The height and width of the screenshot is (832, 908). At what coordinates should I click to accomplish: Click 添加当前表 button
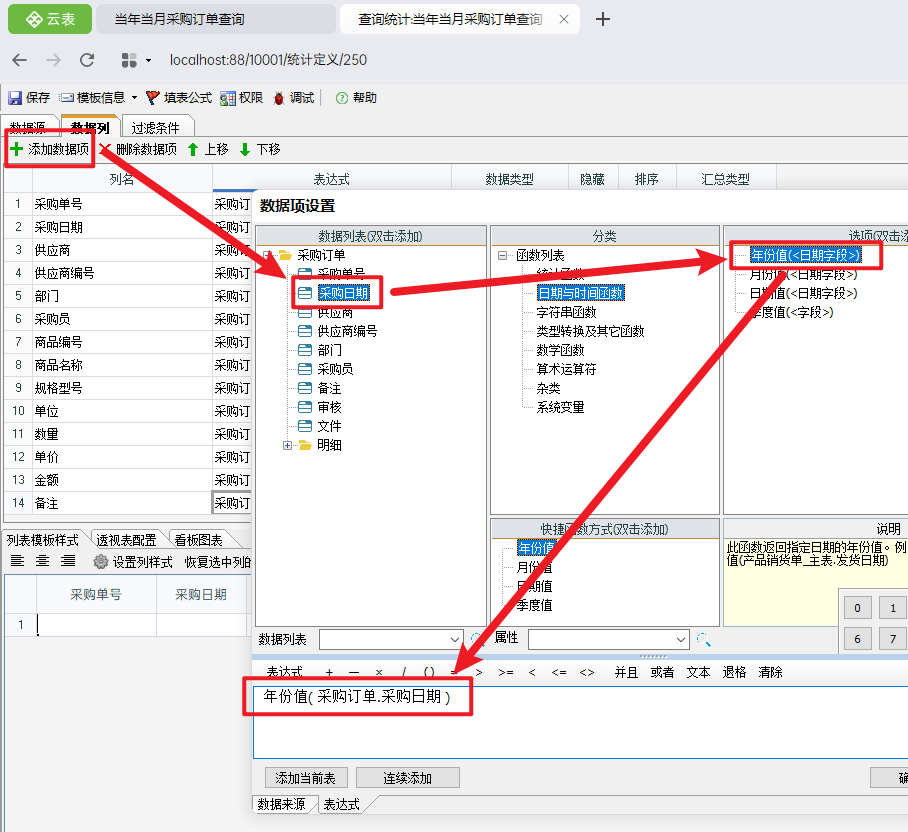pos(306,778)
